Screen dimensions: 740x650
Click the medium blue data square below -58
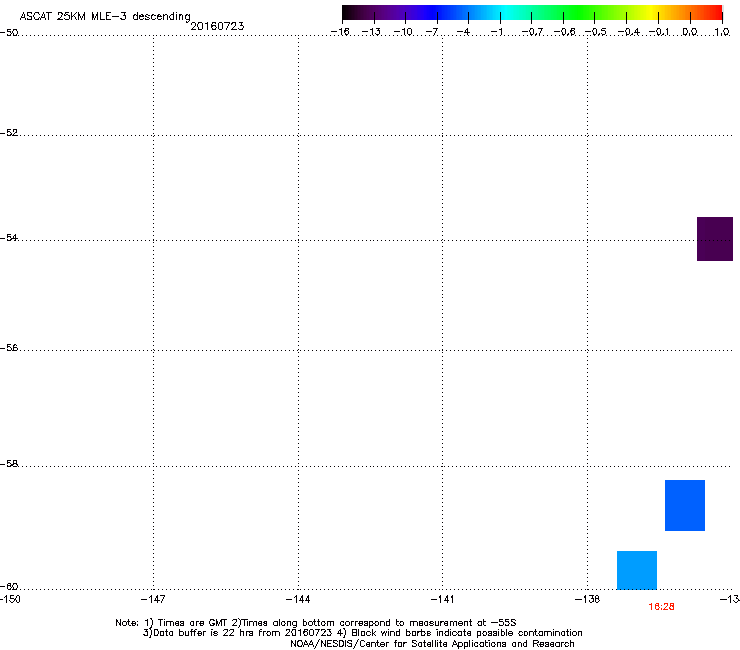[x=685, y=505]
